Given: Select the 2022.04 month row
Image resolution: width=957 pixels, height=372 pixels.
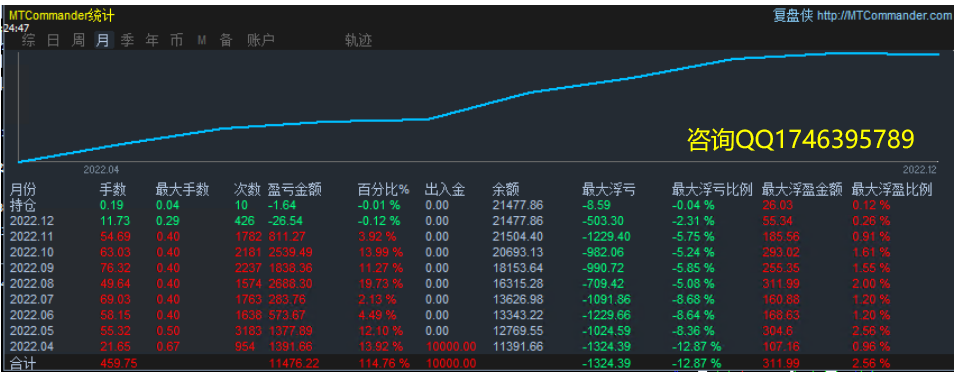Looking at the screenshot, I should pyautogui.click(x=478, y=347).
